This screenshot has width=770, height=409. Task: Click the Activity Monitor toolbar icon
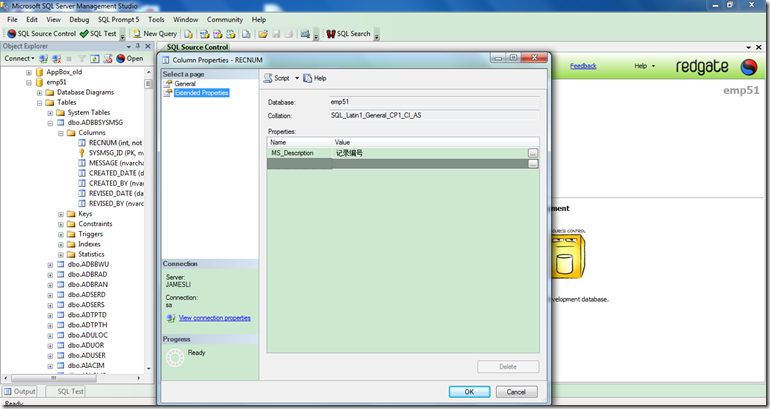point(305,34)
